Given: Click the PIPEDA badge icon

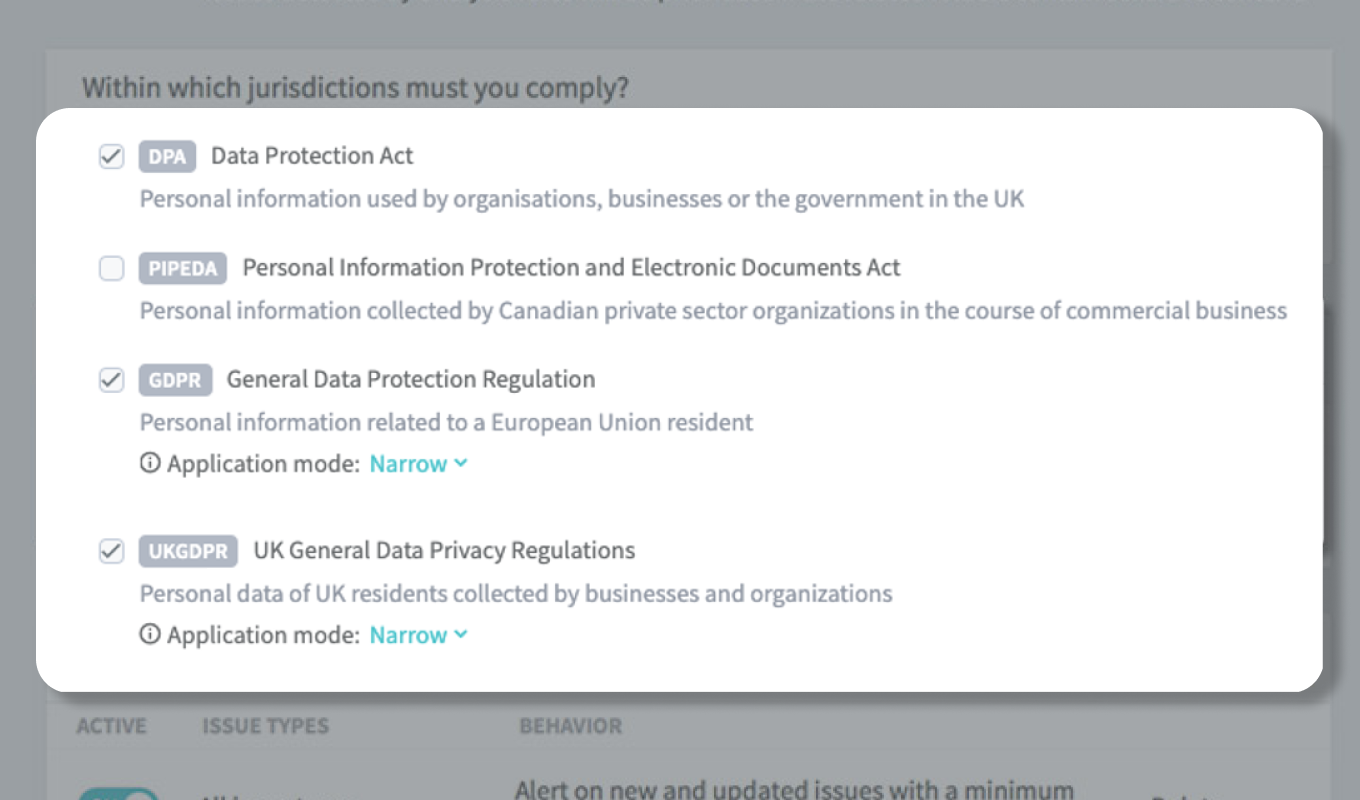Looking at the screenshot, I should [183, 268].
